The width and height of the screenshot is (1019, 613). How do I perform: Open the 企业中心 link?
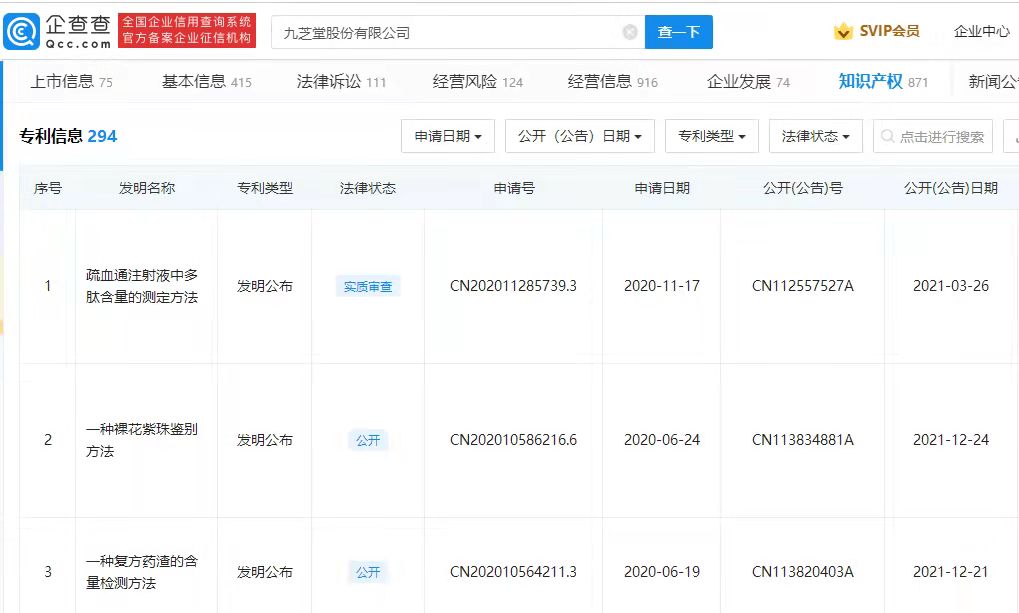coord(981,31)
